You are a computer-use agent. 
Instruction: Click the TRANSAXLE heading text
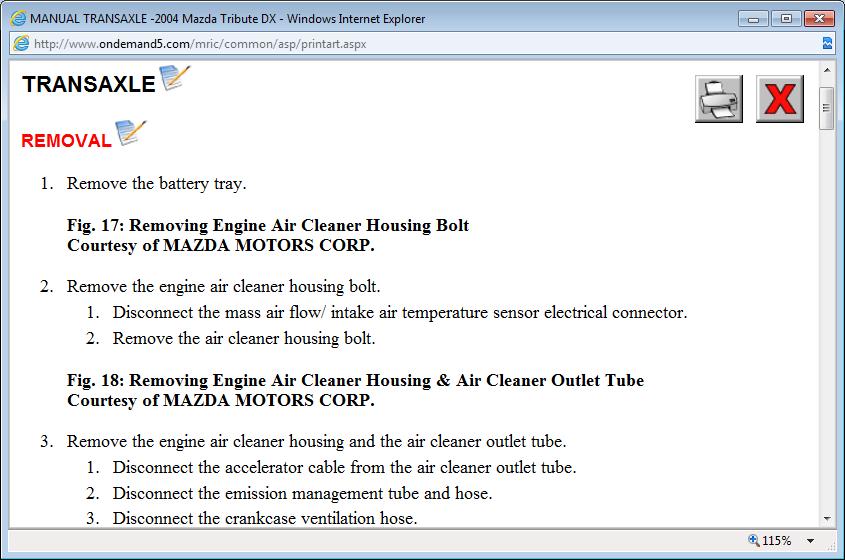89,84
